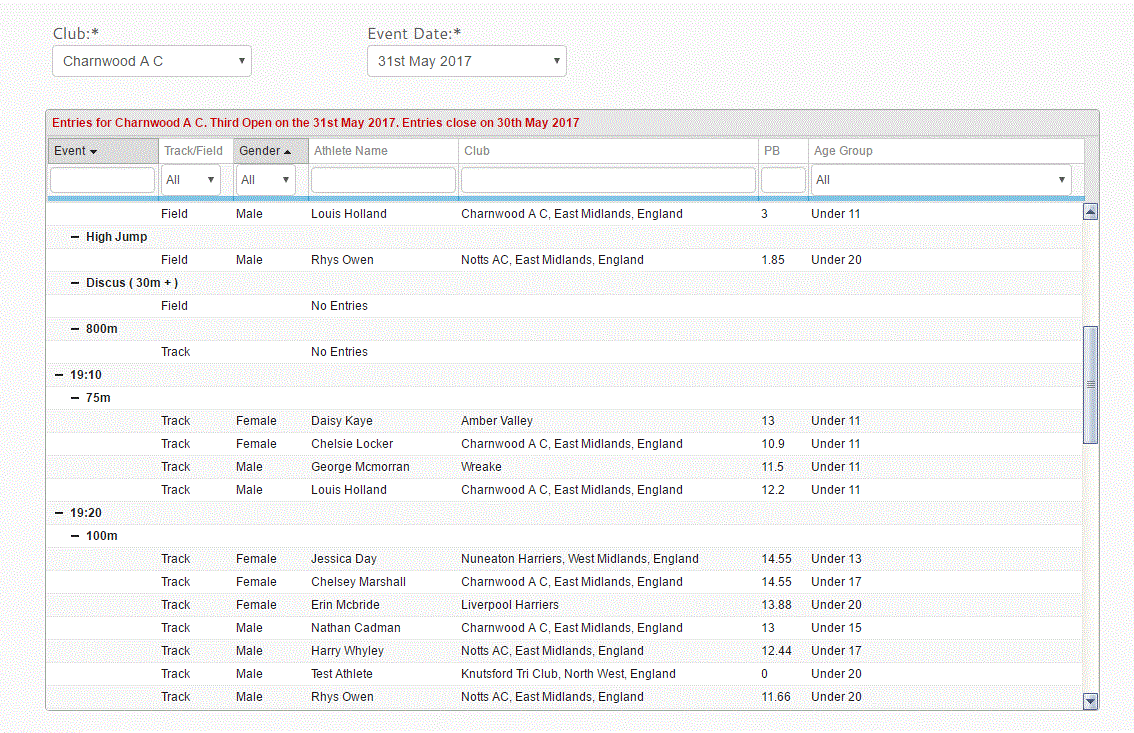Collapse the 75m event group
This screenshot has height=733, width=1134.
click(x=75, y=398)
